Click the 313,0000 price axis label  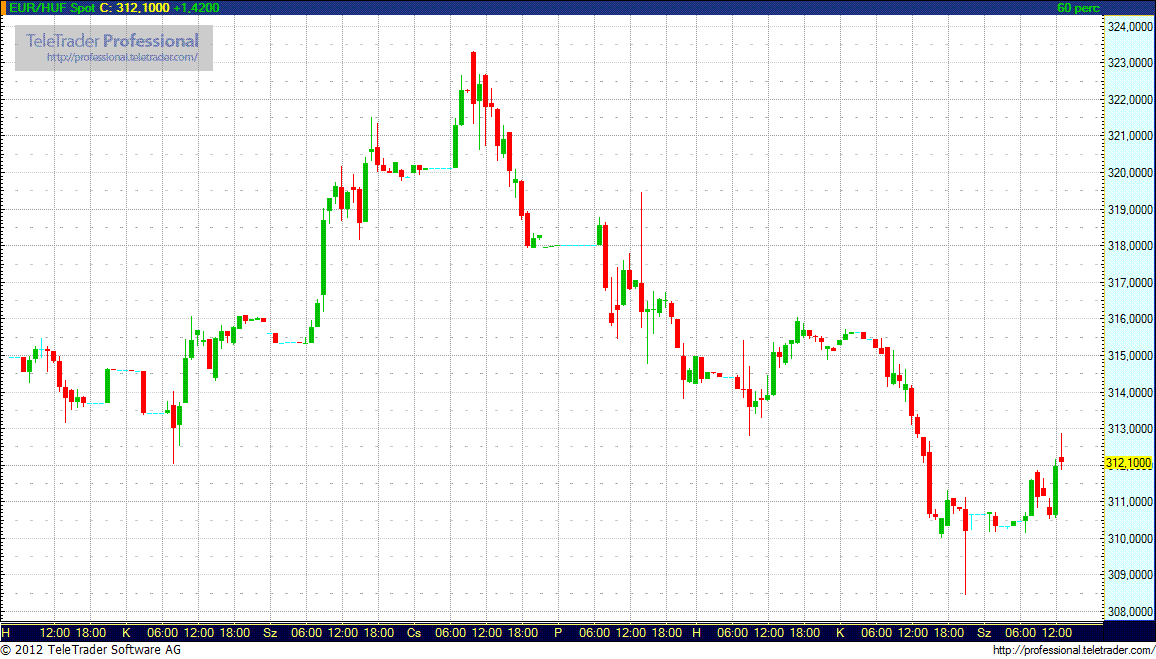pos(1129,429)
